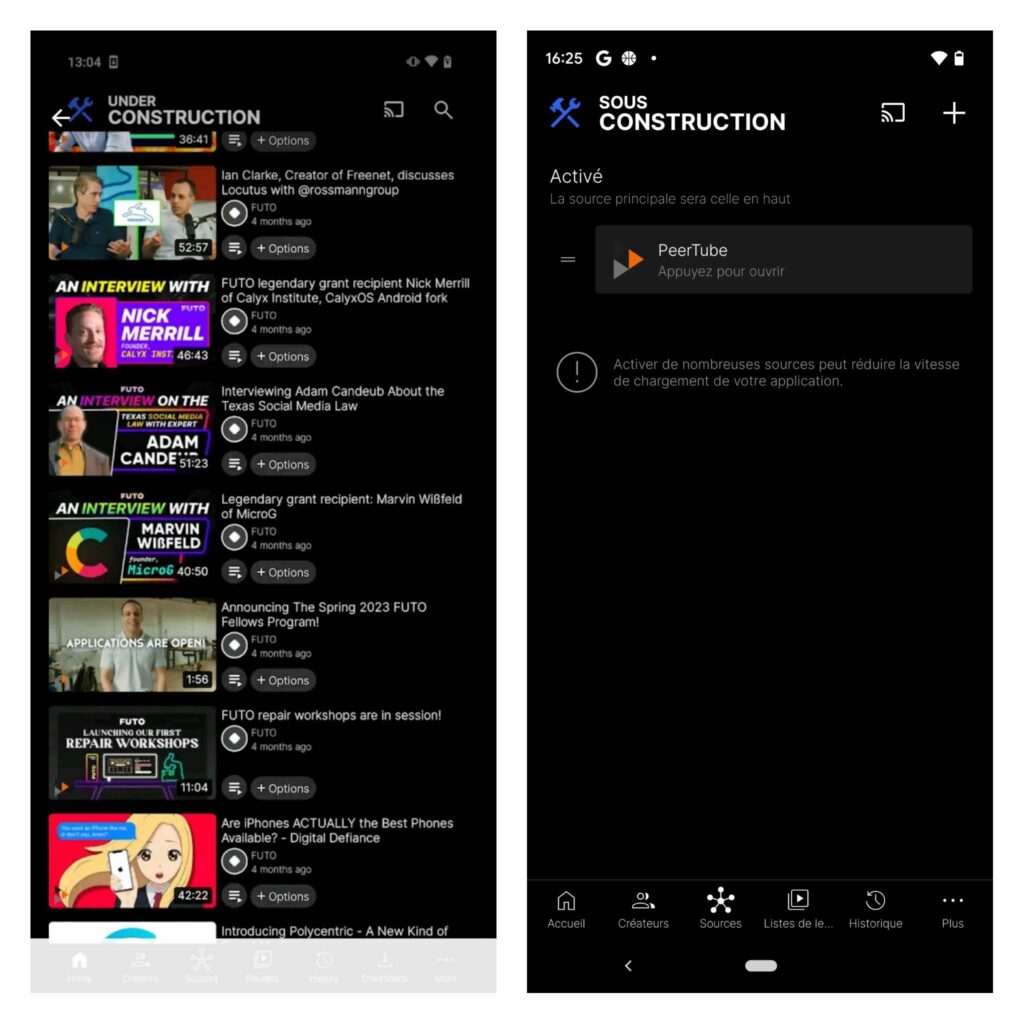Open title "Are iPhones ACTUALLY the Best Phones Available?"
The image size is (1024, 1024).
(x=337, y=831)
